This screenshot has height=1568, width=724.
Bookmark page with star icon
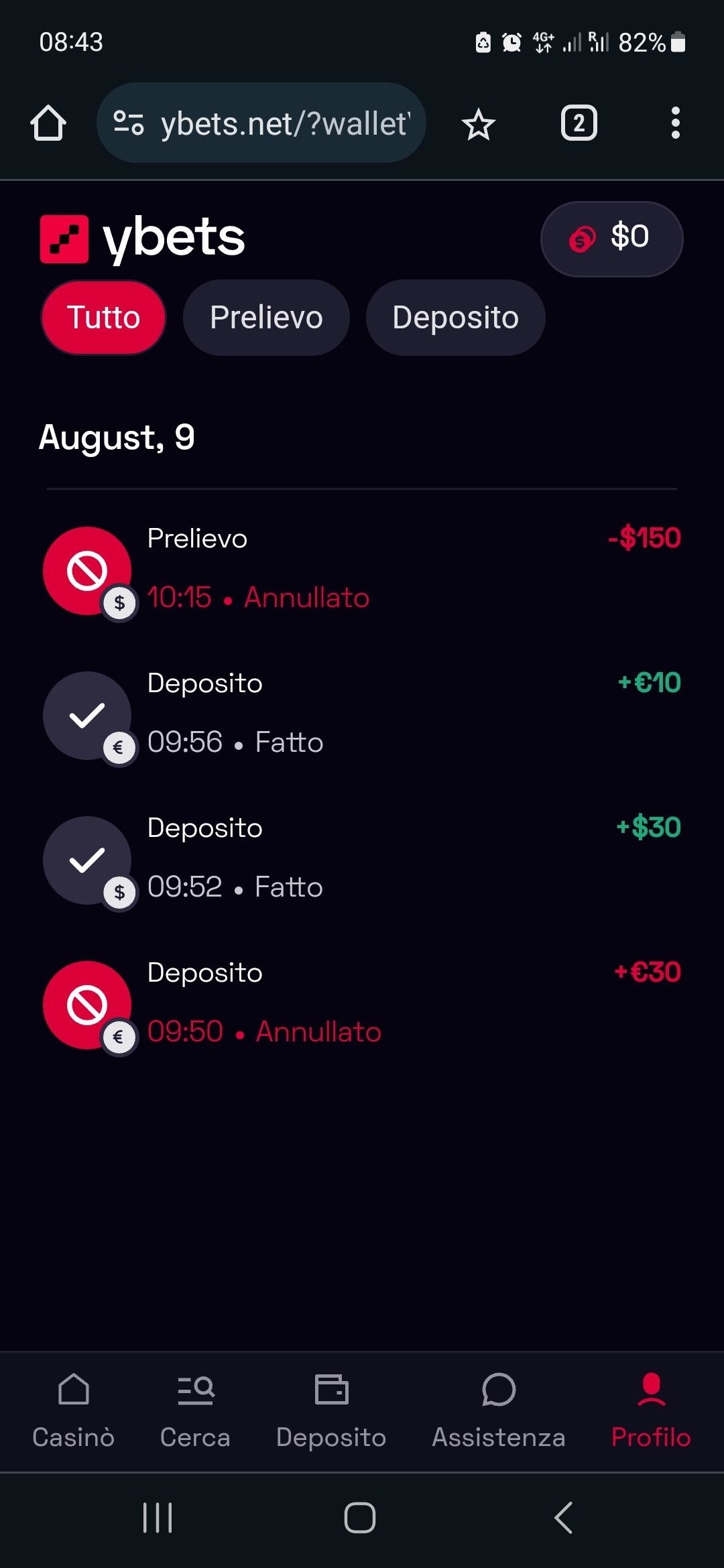[x=479, y=124]
